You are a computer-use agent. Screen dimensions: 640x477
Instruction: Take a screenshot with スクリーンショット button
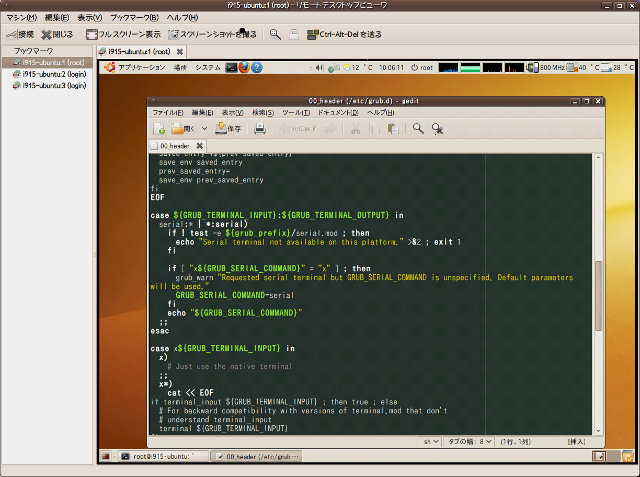[x=213, y=34]
